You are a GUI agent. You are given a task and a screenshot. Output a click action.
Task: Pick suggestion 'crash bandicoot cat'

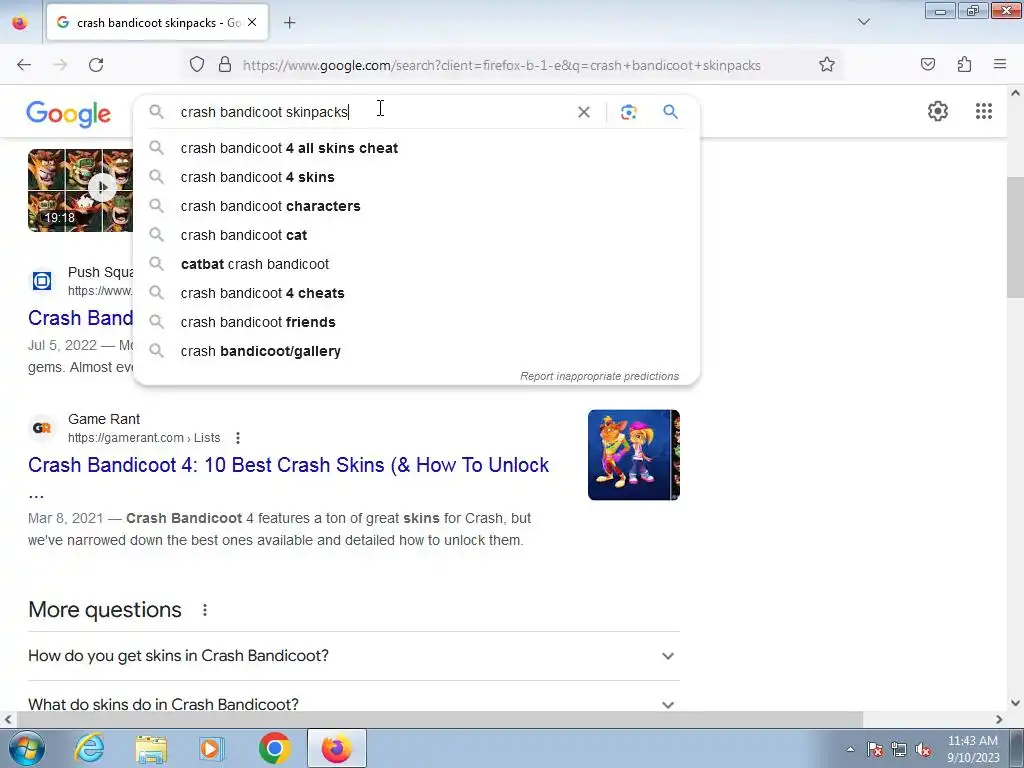(x=416, y=235)
